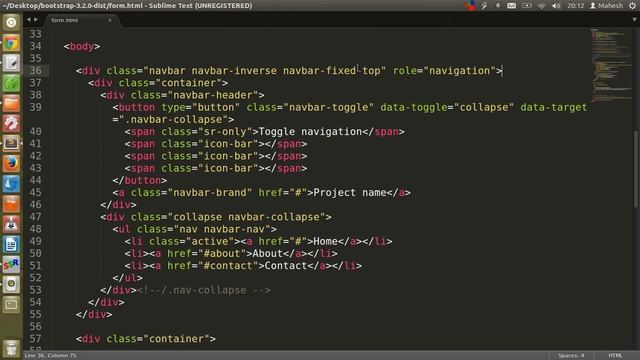Click role="navigation" attribute value
Image resolution: width=640 pixels, height=360 pixels.
pos(459,71)
